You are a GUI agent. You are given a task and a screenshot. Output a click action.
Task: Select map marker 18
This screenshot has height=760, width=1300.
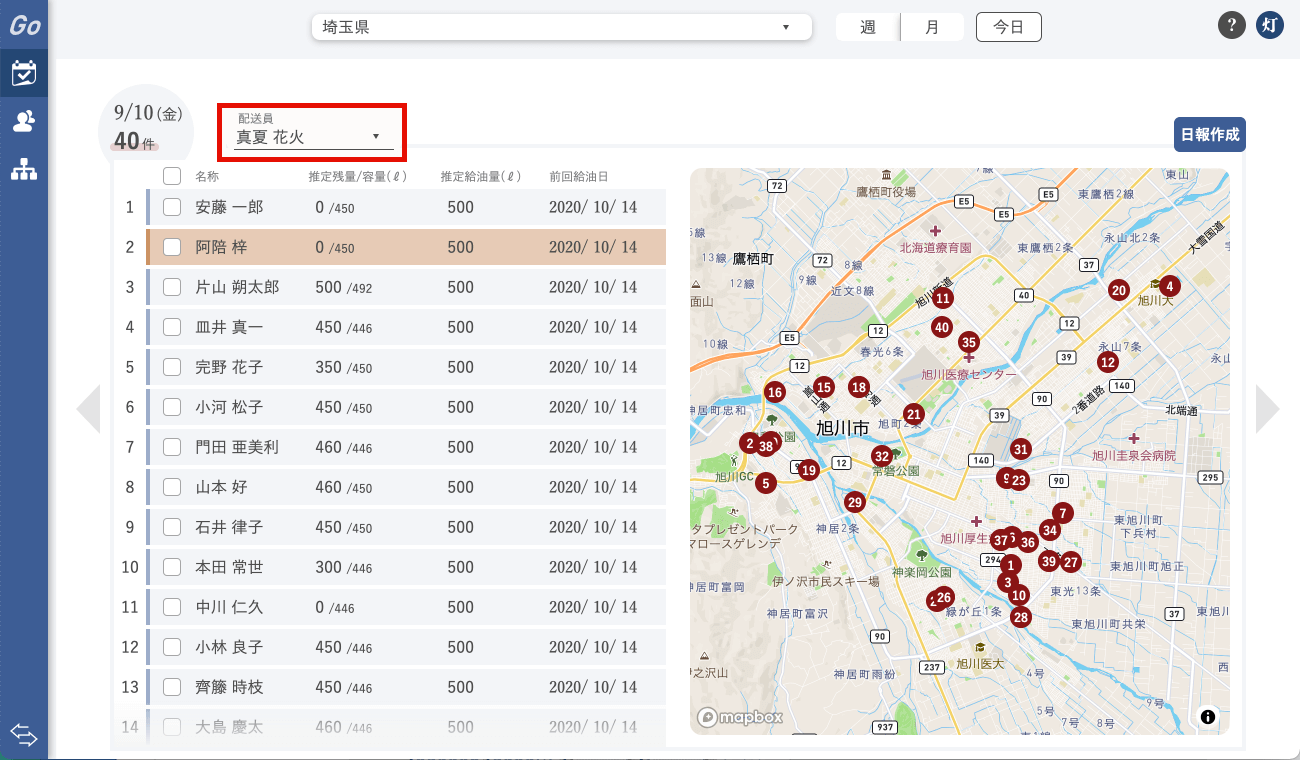coord(858,387)
